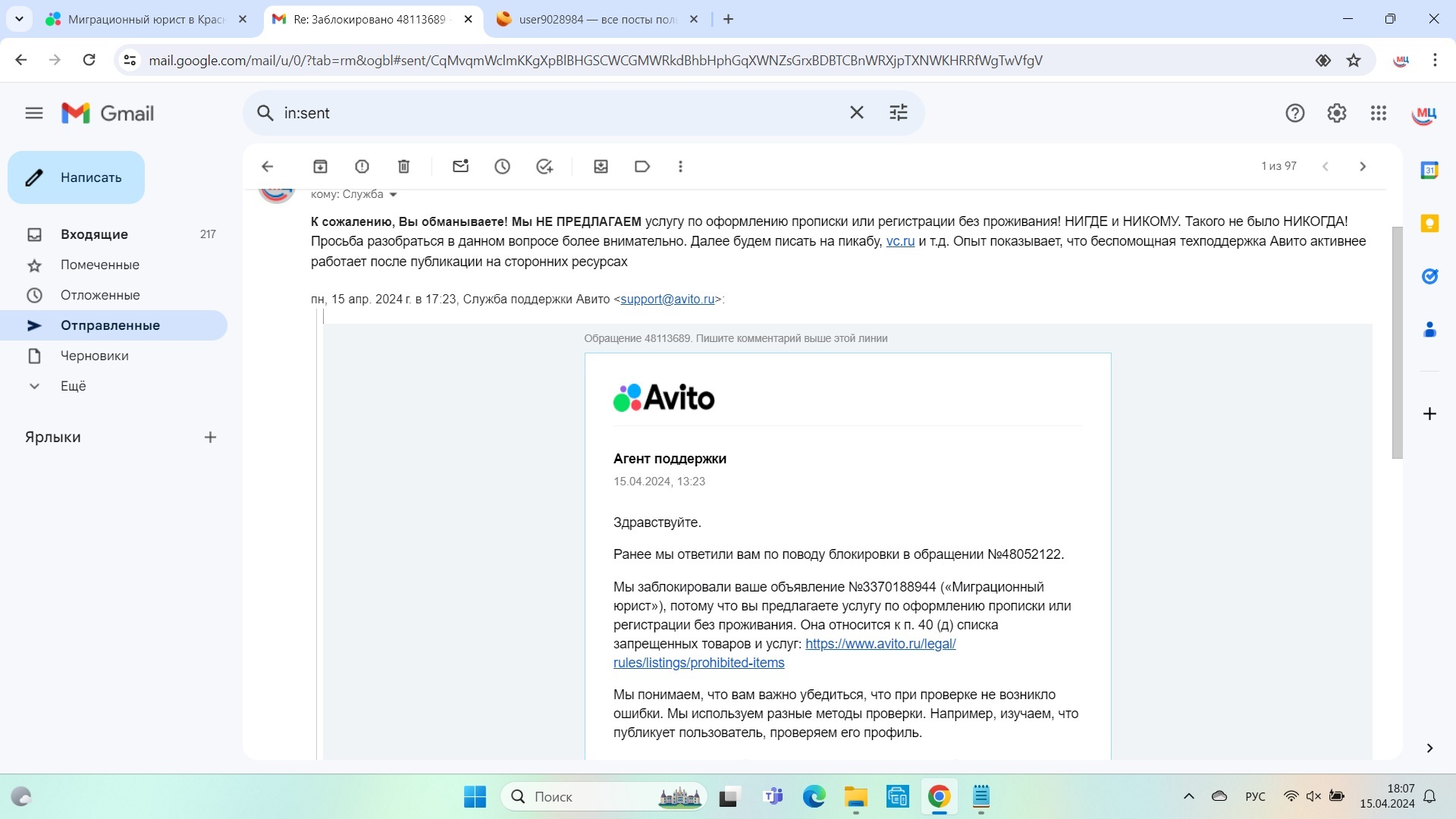
Task: Close the user9028984 tab
Action: pos(693,19)
